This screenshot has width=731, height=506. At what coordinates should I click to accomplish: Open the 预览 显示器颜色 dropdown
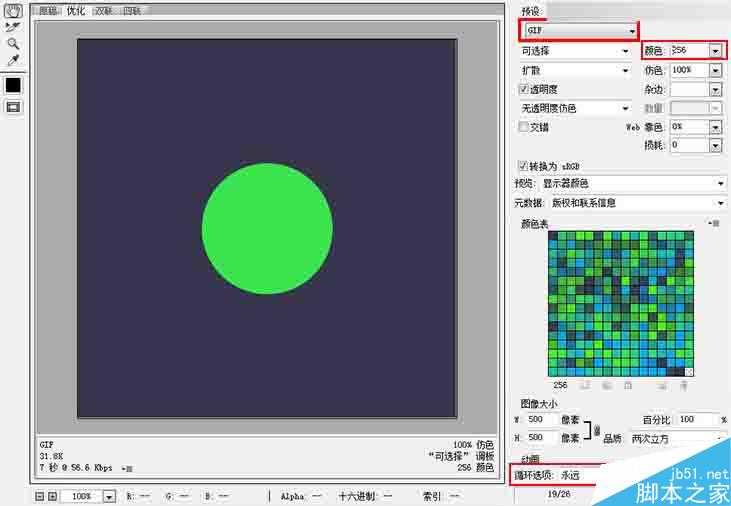(x=633, y=183)
